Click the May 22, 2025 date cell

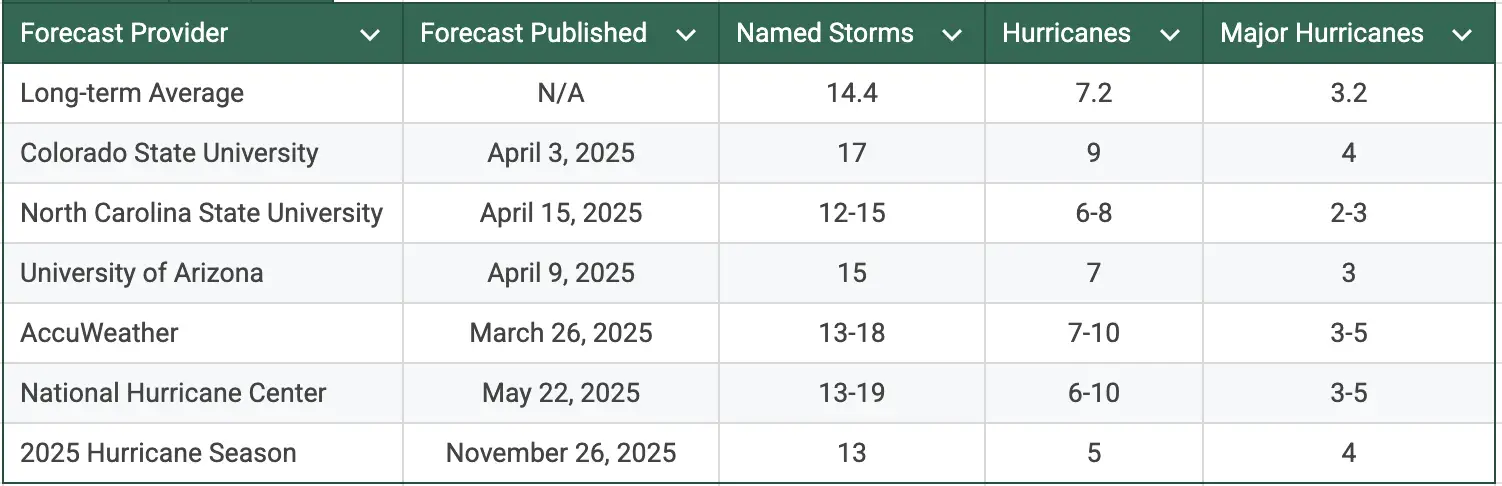[561, 393]
